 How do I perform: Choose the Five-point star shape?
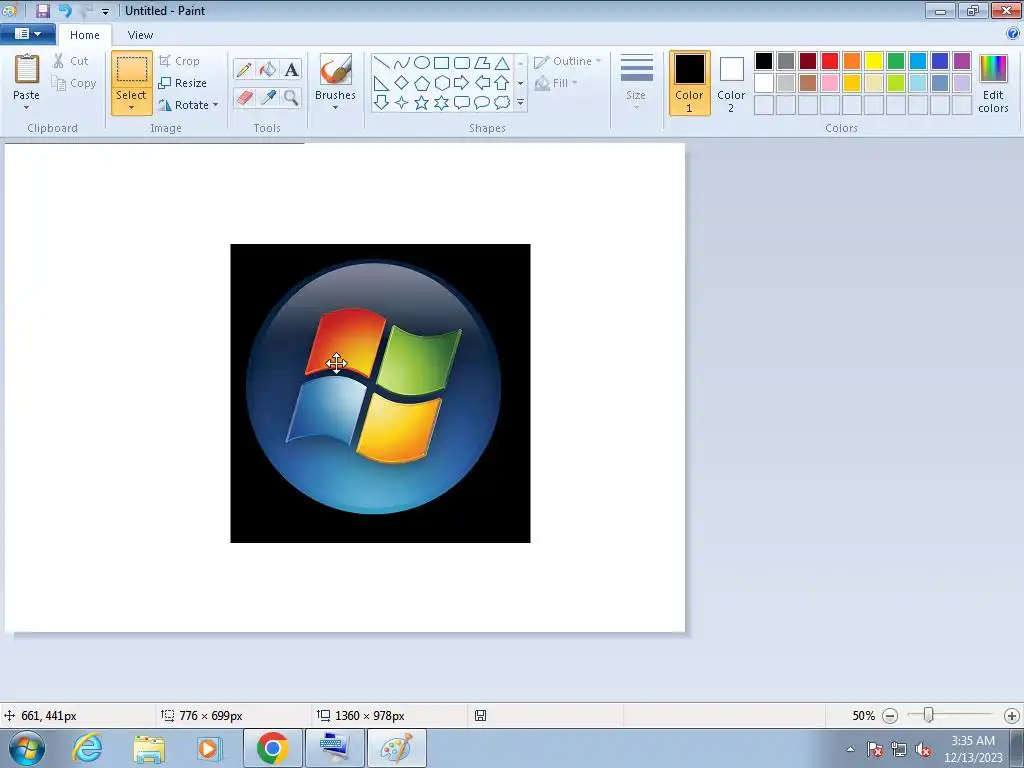click(x=422, y=103)
